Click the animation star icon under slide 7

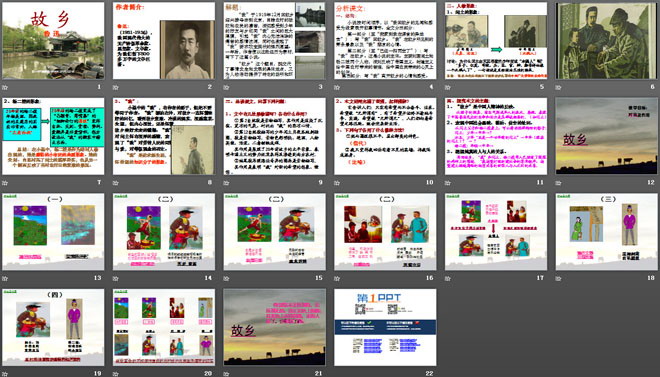pos(5,183)
